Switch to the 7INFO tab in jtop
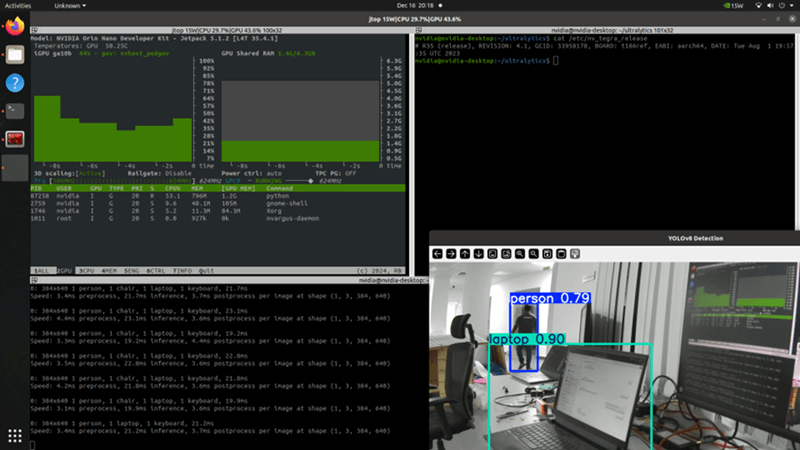The image size is (800, 450). point(183,271)
